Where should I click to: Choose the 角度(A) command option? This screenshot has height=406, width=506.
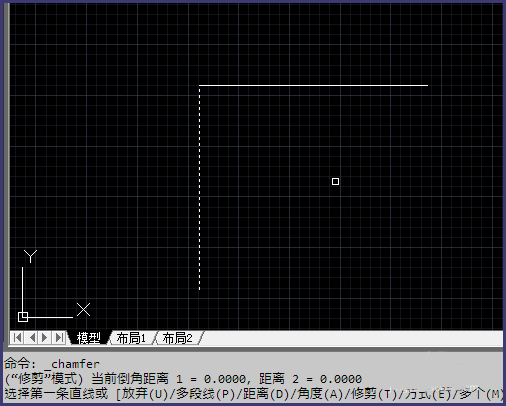click(x=320, y=394)
